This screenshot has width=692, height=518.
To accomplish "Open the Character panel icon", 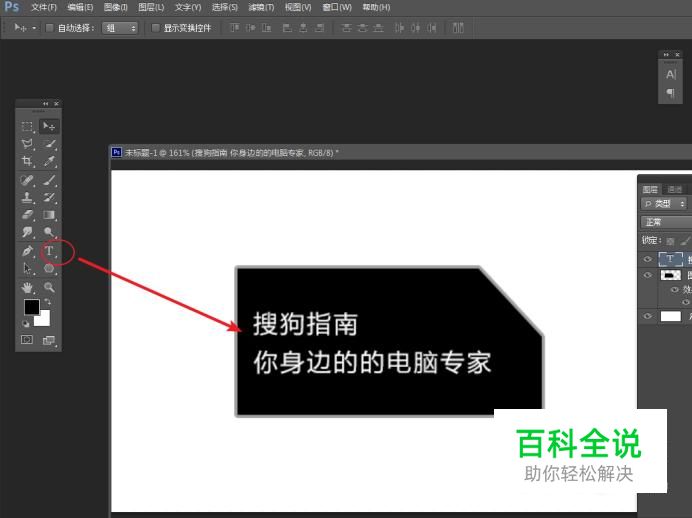I will click(x=670, y=75).
